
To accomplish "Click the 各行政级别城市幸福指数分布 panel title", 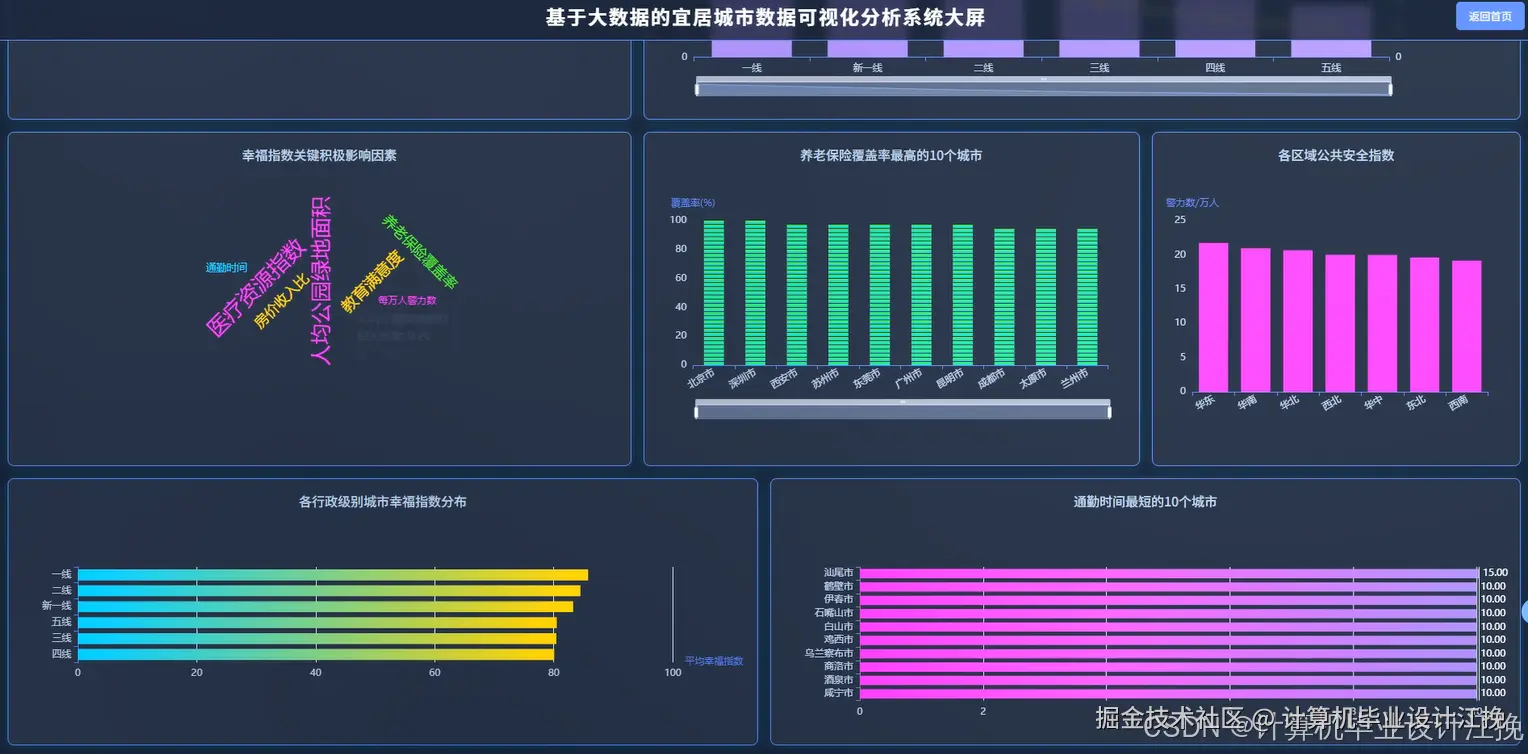I will (383, 502).
